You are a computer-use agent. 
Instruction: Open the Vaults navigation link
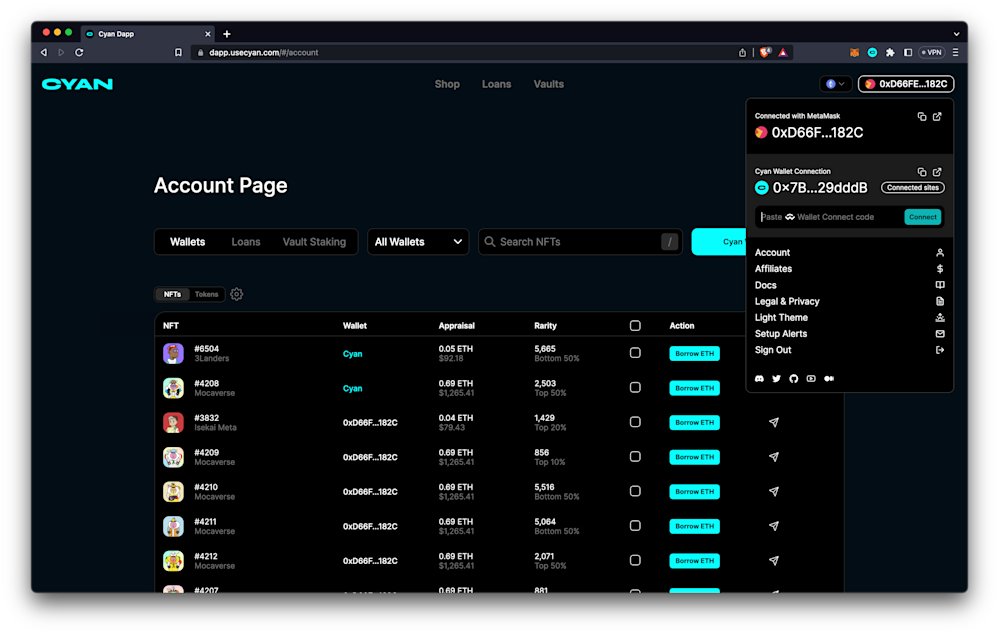pyautogui.click(x=549, y=84)
